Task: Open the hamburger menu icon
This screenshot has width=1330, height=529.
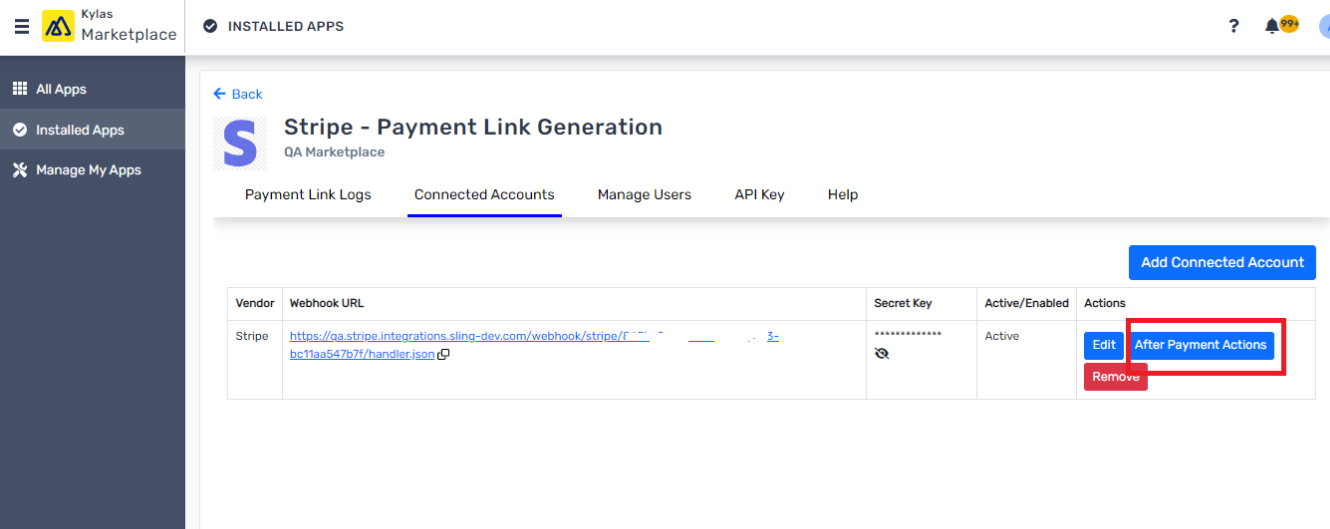Action: [21, 26]
